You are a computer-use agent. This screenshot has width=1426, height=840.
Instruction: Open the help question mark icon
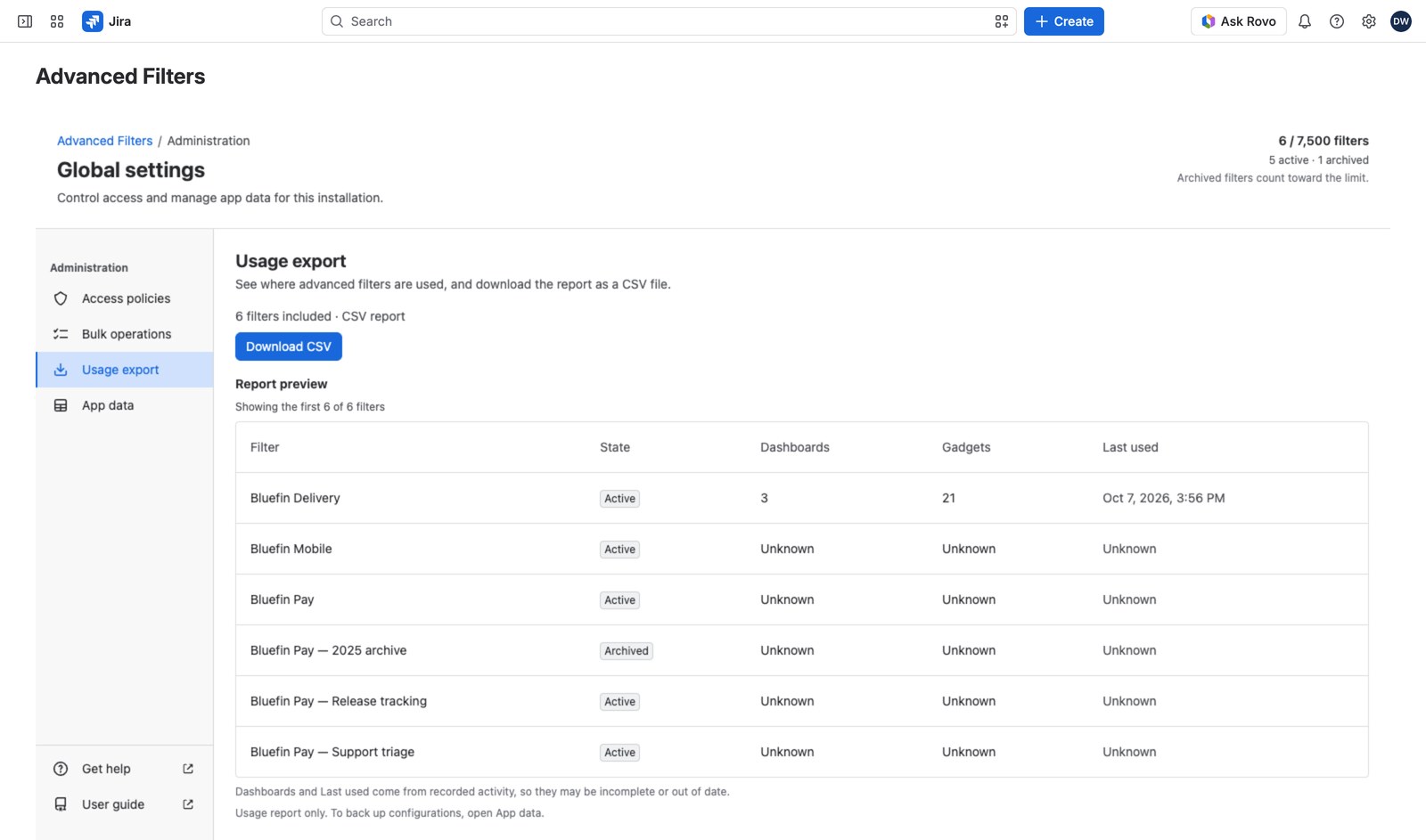[x=1337, y=21]
